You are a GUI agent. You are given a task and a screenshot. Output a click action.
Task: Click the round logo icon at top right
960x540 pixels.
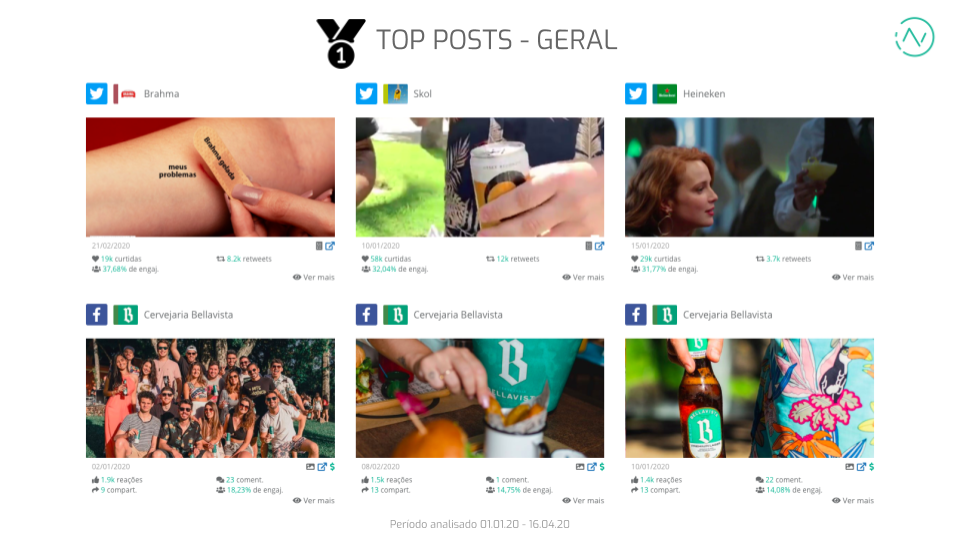pos(914,37)
